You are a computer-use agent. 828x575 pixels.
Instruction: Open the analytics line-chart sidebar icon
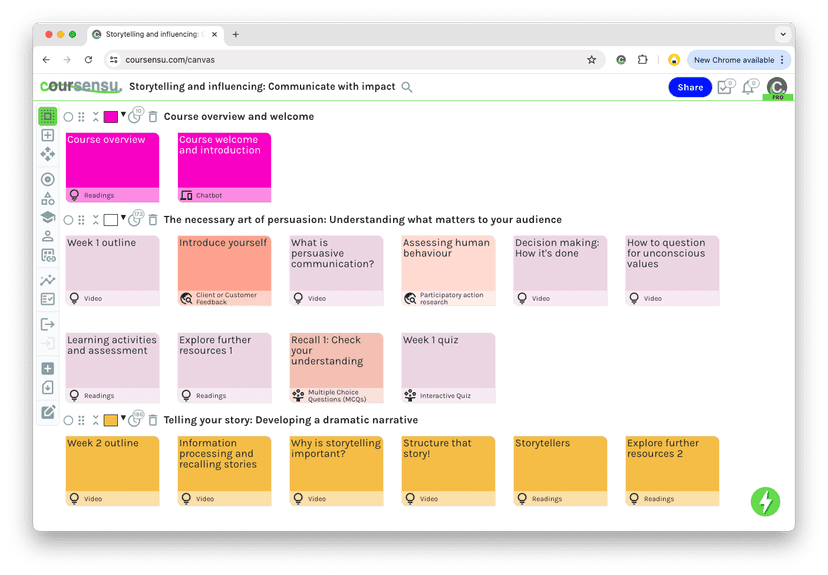(48, 280)
